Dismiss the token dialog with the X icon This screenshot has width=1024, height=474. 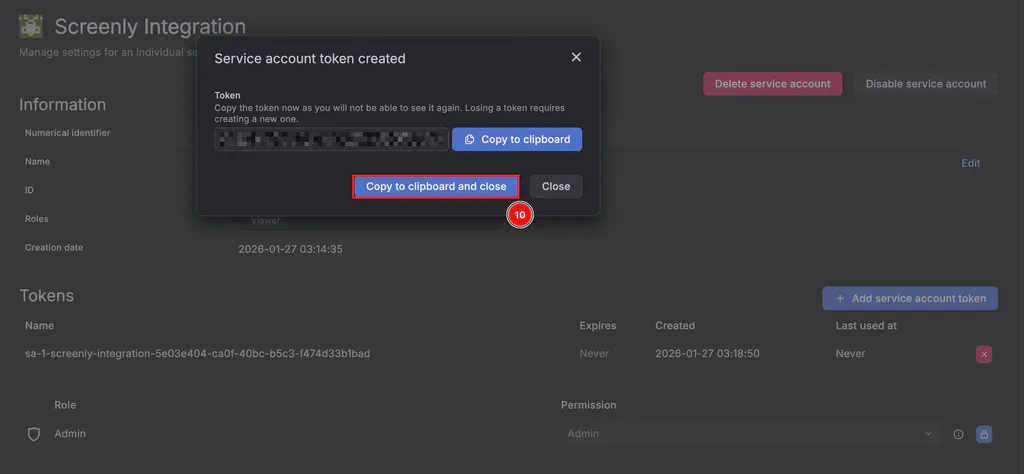pyautogui.click(x=576, y=57)
